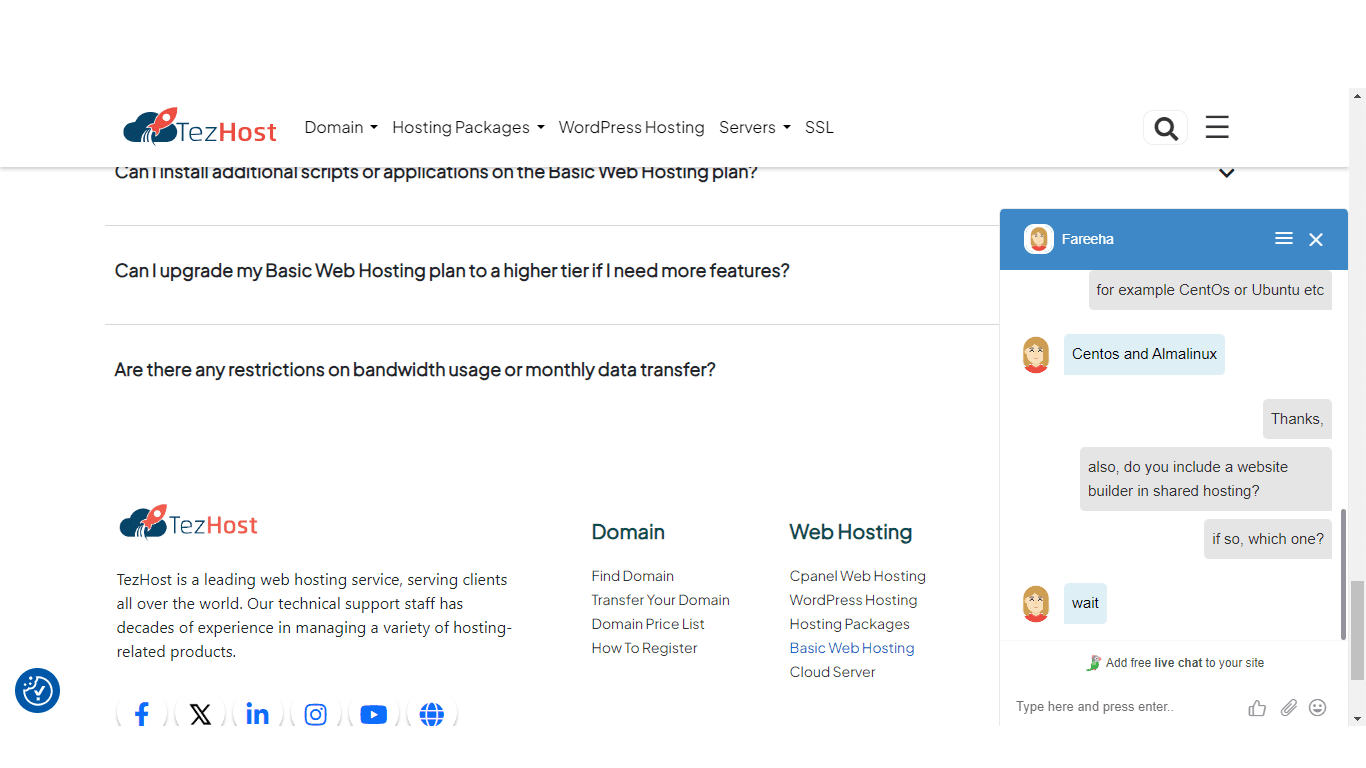
Task: Open TezHost YouTube icon
Action: click(x=374, y=714)
